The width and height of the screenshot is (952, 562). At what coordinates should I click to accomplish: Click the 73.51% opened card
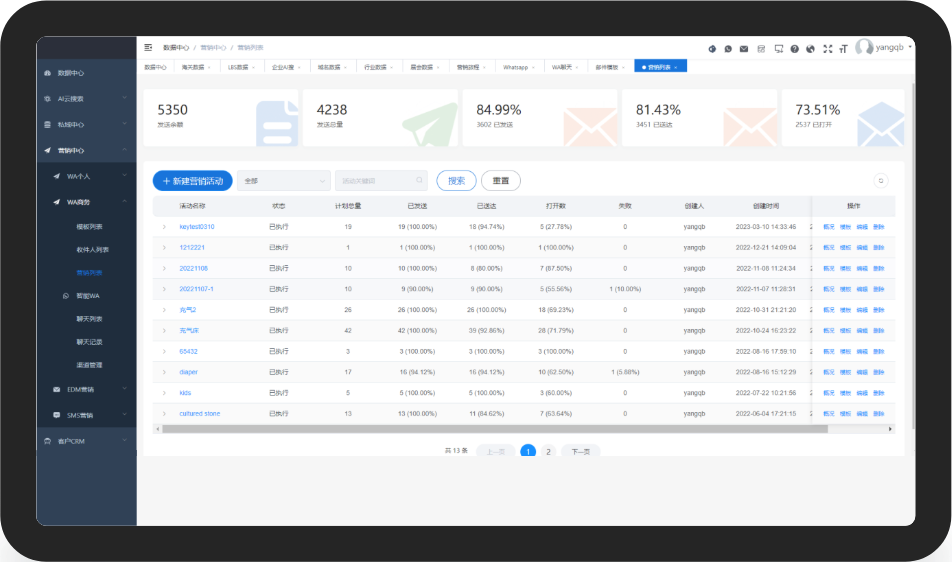click(x=843, y=118)
